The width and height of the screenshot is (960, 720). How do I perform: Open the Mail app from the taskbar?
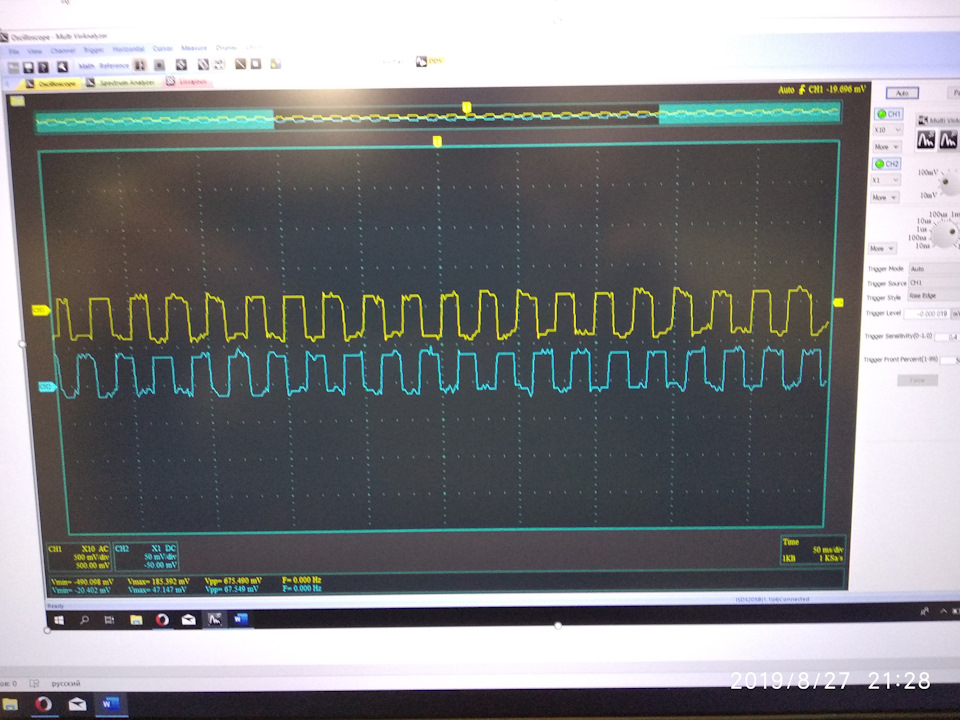(x=189, y=620)
